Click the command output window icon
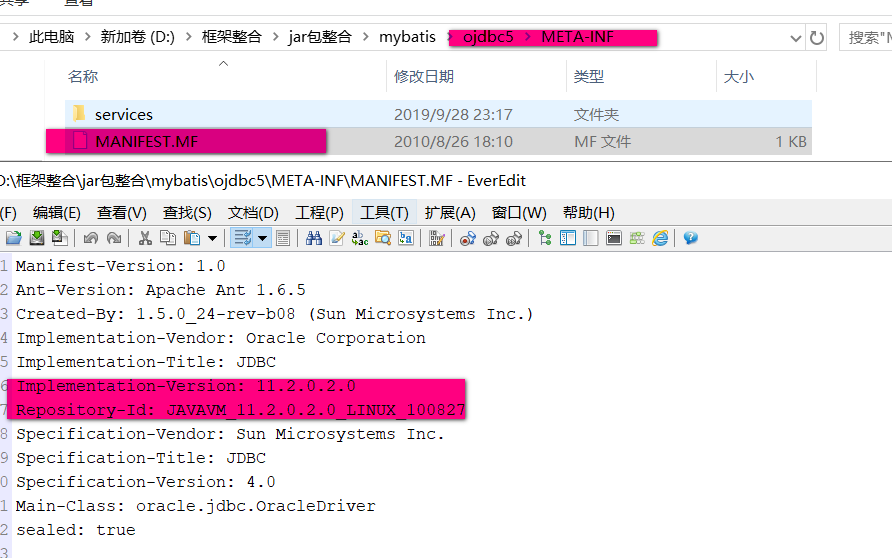The height and width of the screenshot is (558, 892). [614, 238]
